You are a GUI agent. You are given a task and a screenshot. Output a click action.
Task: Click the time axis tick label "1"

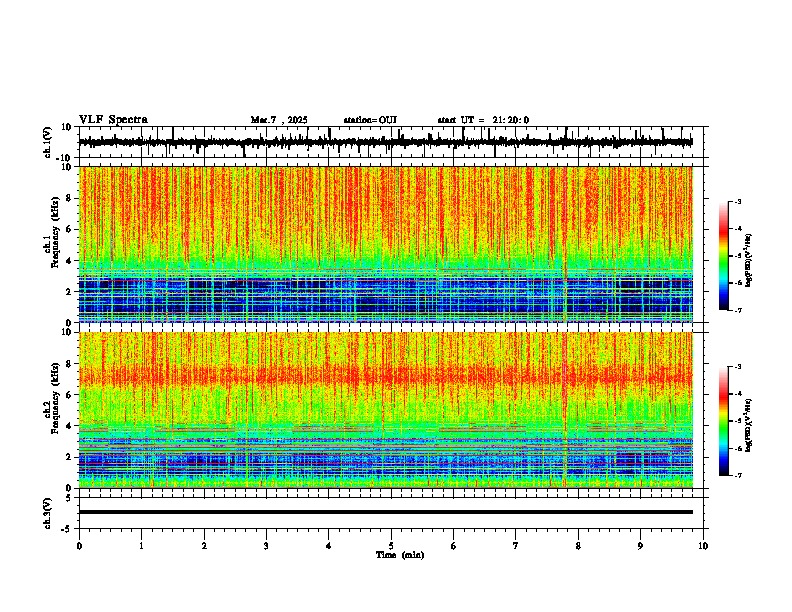click(x=141, y=546)
